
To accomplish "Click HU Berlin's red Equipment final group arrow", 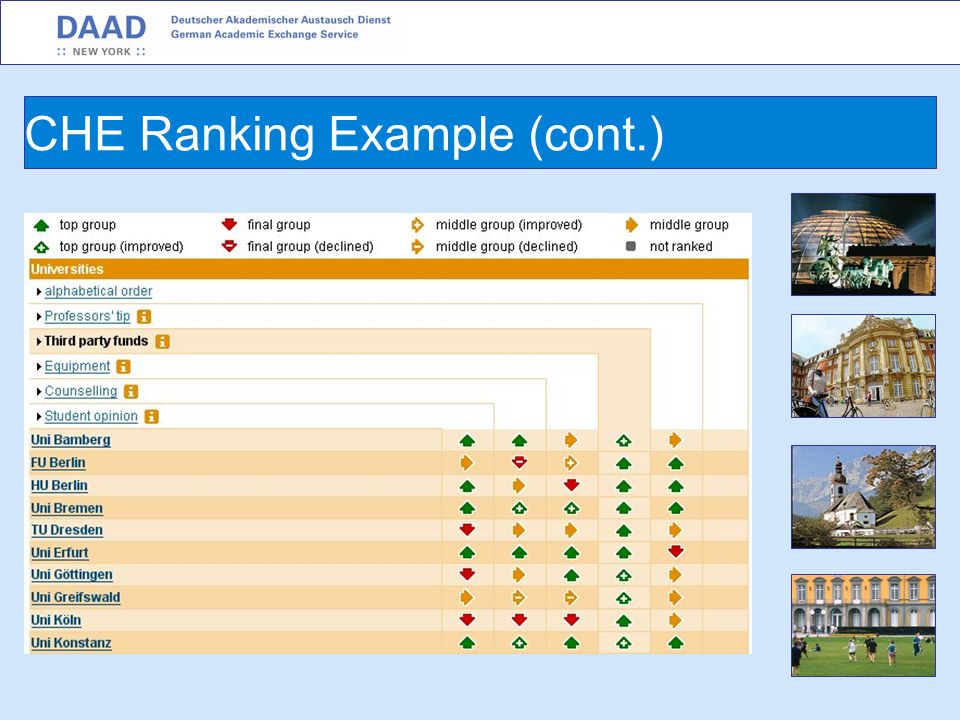I will pyautogui.click(x=571, y=486).
